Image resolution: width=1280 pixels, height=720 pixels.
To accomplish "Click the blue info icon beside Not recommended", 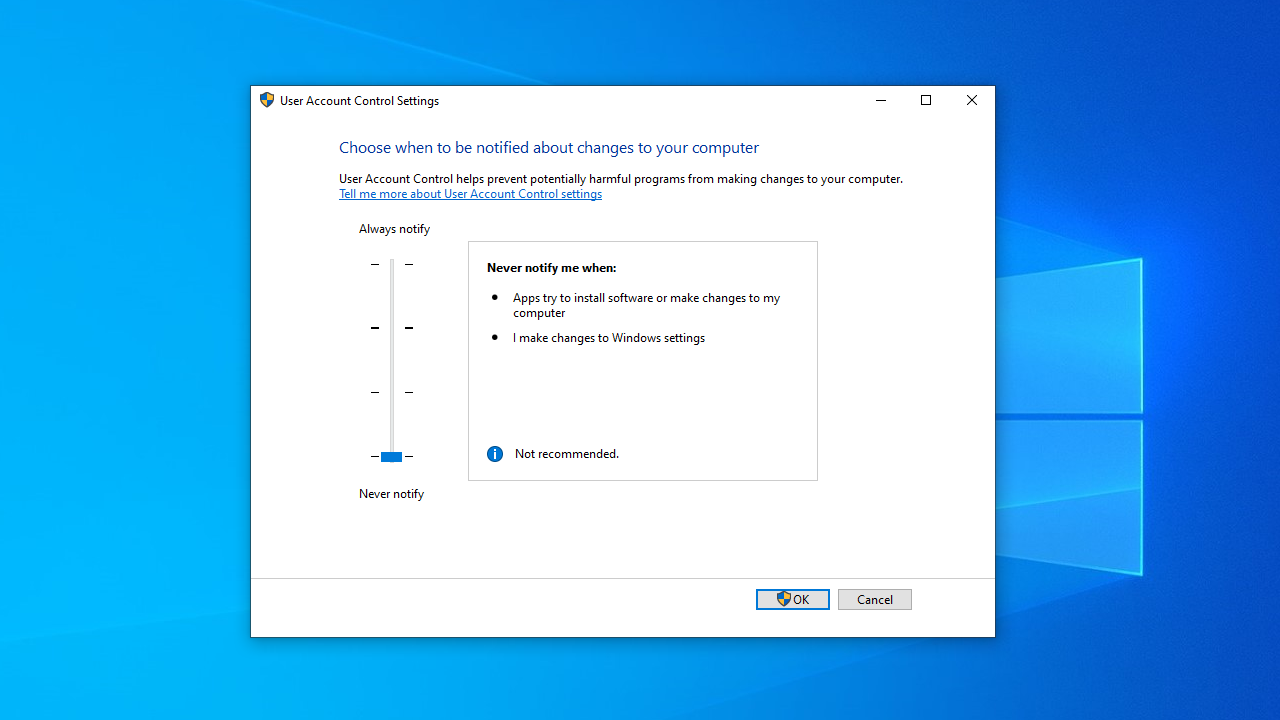I will tap(495, 454).
